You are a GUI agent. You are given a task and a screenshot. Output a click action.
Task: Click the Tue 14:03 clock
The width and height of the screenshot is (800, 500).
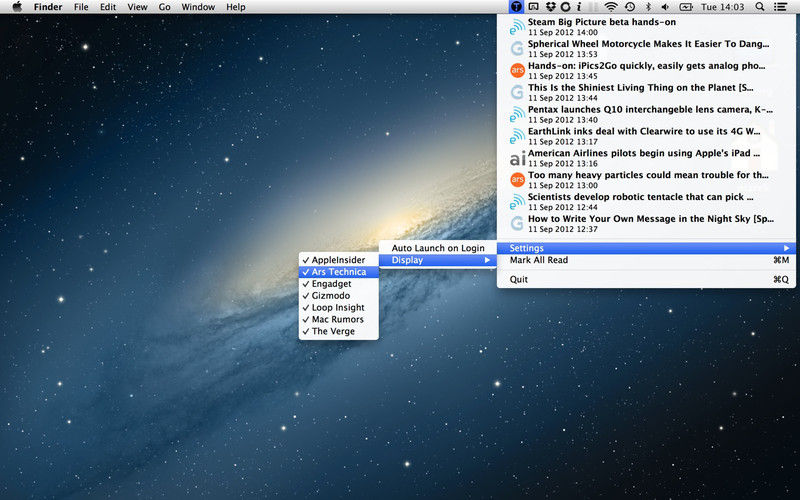(x=722, y=7)
